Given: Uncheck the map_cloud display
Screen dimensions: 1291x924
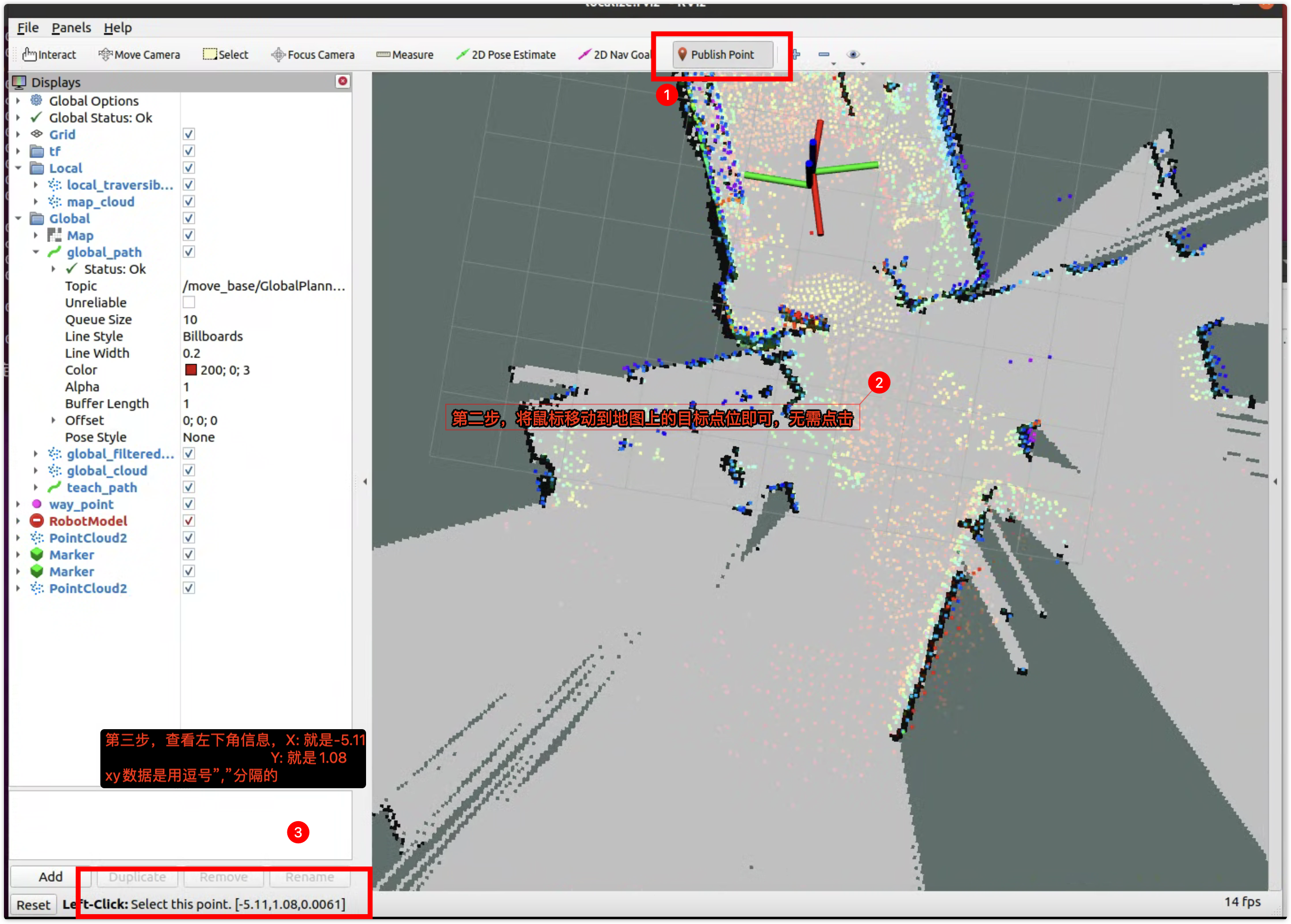Looking at the screenshot, I should point(189,201).
